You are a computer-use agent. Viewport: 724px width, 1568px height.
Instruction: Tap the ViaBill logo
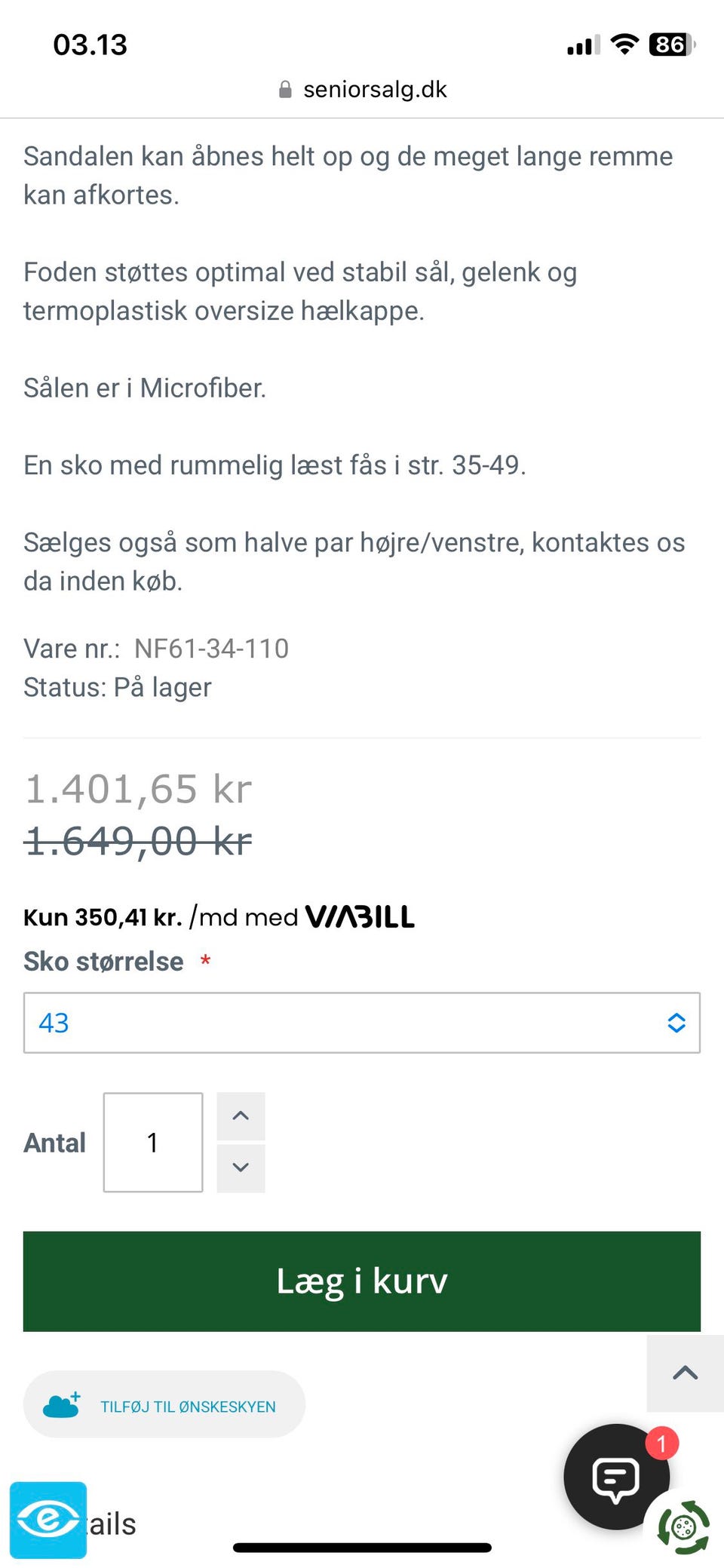coord(360,916)
